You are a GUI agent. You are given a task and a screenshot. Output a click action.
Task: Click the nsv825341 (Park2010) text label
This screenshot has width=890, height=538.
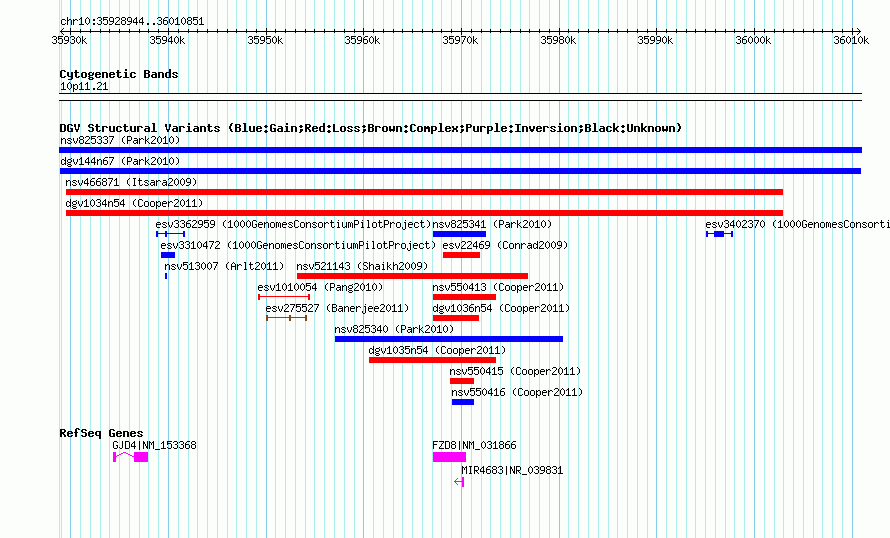[x=492, y=224]
